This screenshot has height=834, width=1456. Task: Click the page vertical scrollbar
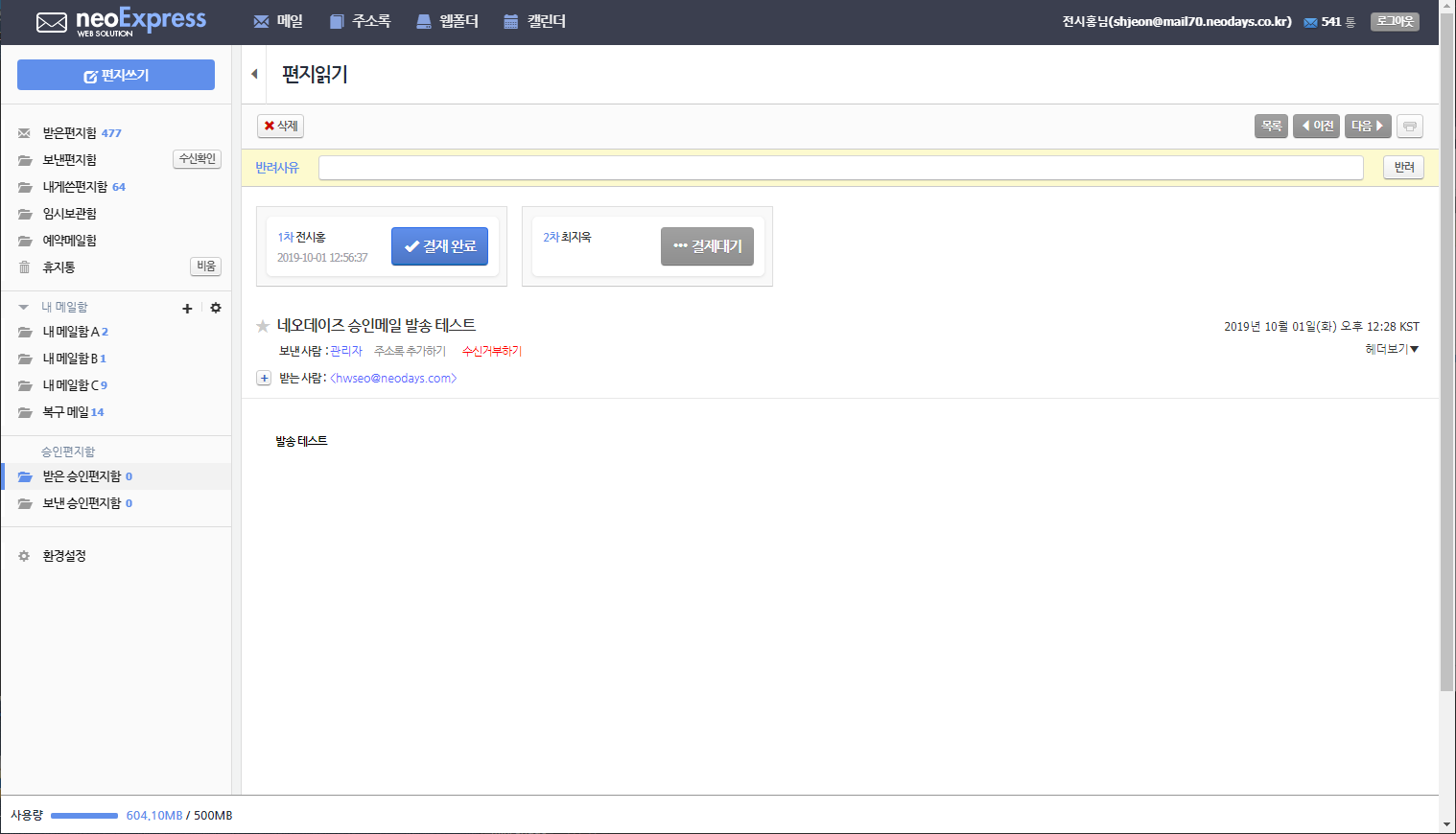point(1447,353)
